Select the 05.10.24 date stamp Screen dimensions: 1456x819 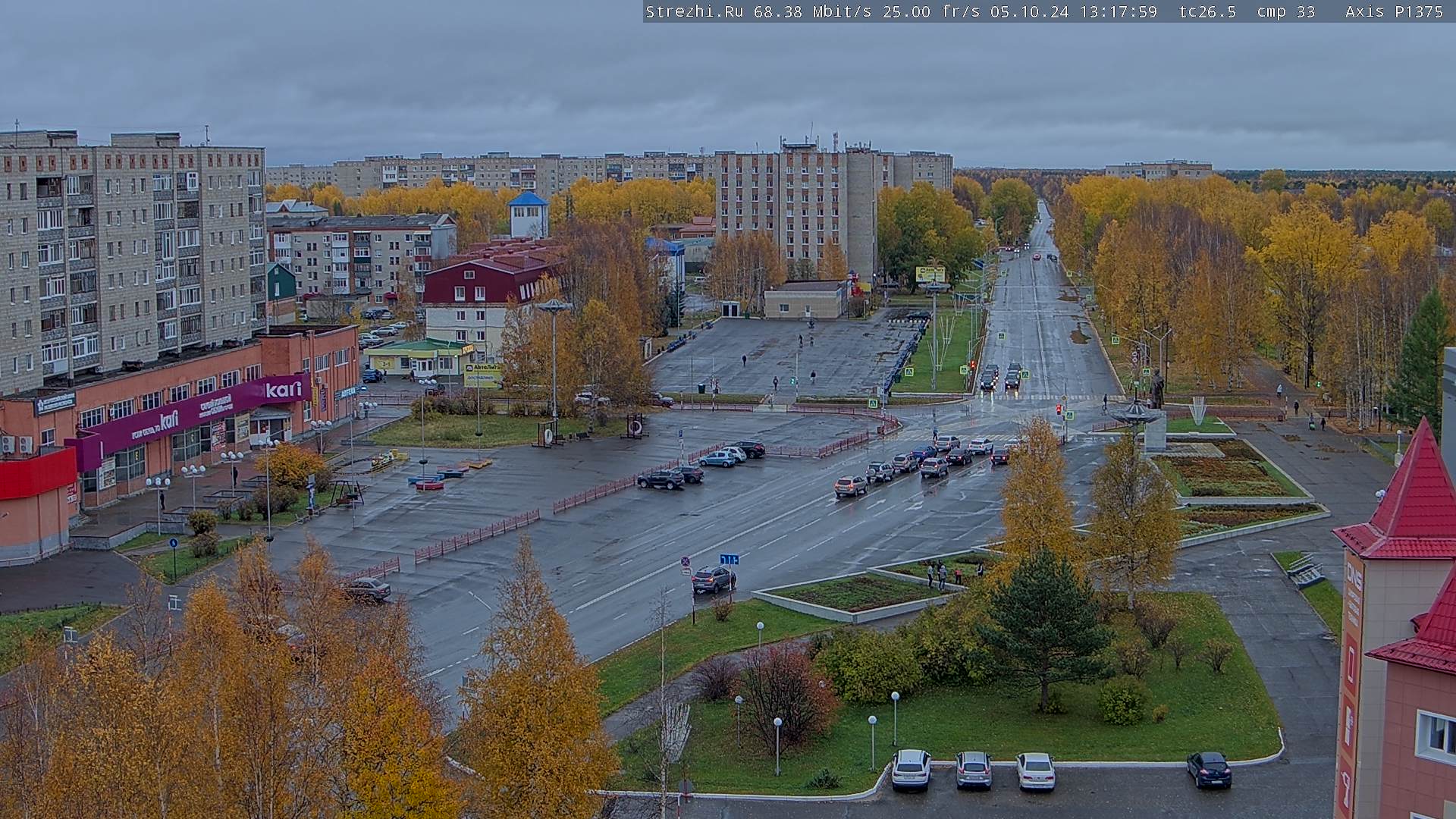click(x=1029, y=11)
